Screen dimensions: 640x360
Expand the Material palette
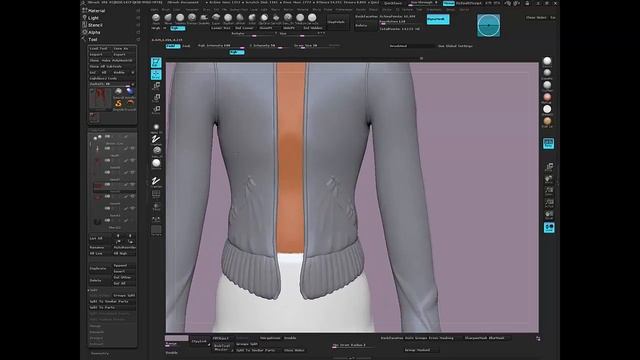pos(96,11)
